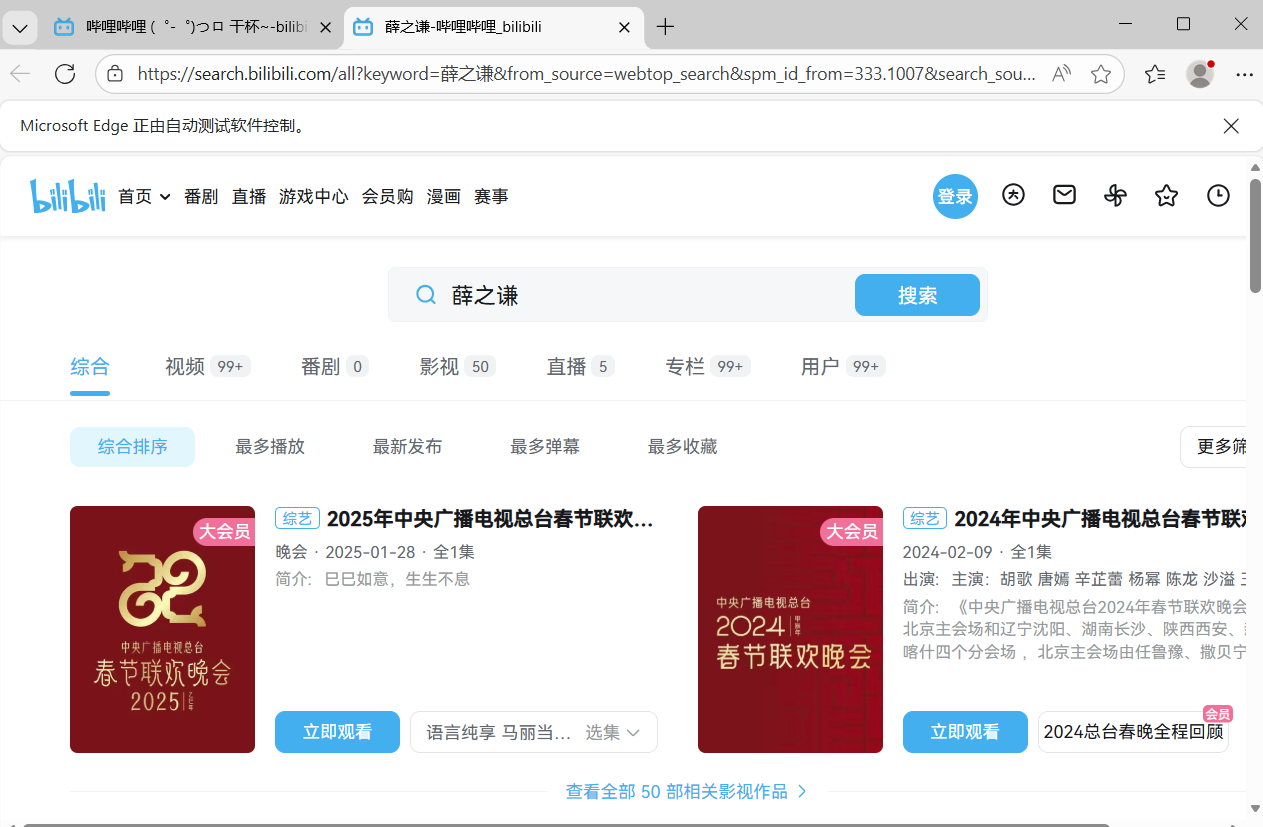
Task: Open Edge settings and more menu
Action: tap(1244, 74)
